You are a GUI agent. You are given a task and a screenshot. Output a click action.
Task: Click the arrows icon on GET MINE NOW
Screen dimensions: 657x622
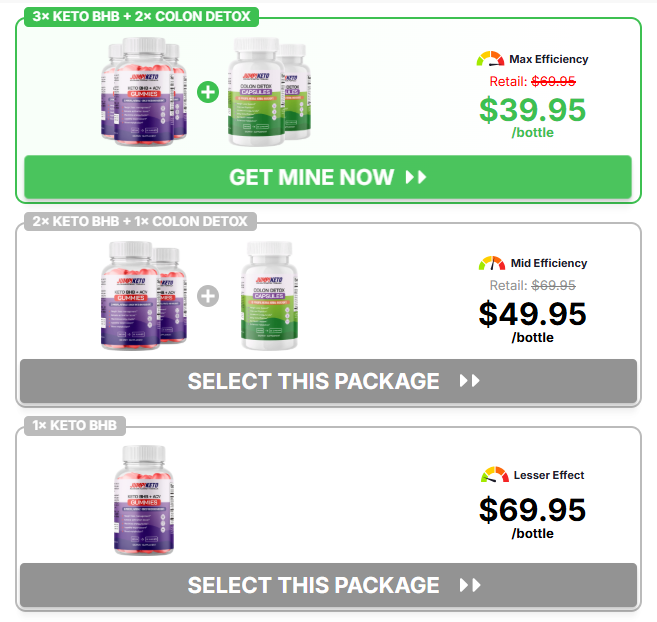[416, 177]
